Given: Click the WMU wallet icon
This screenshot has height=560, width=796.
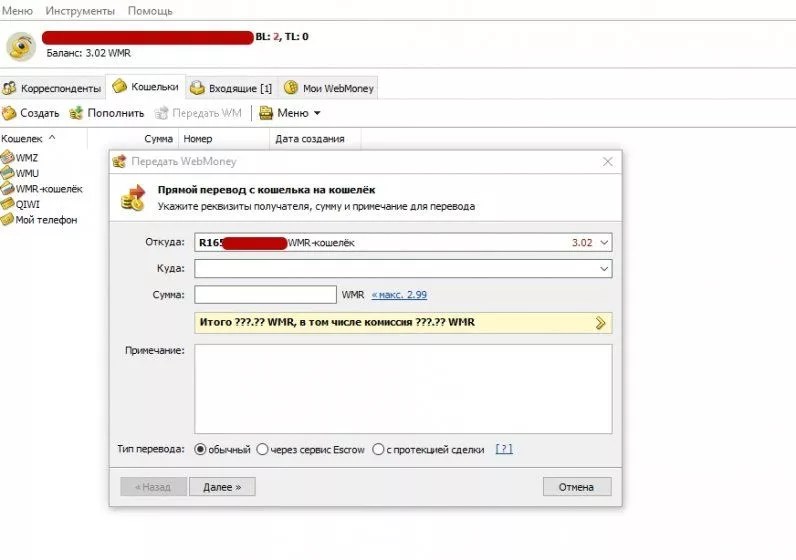Looking at the screenshot, I should 7,173.
